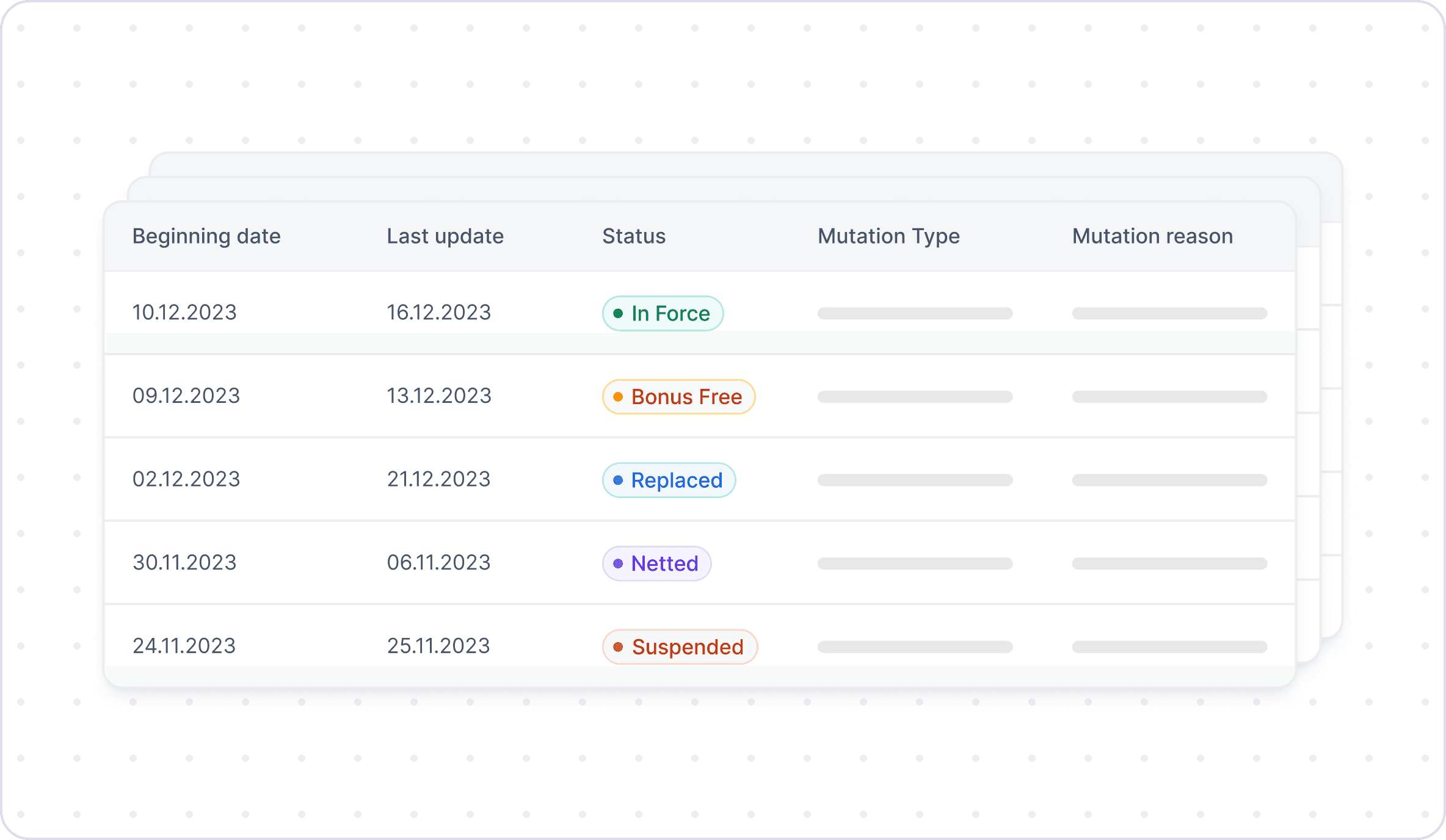
Task: Click the Netted status badge
Action: [x=656, y=563]
